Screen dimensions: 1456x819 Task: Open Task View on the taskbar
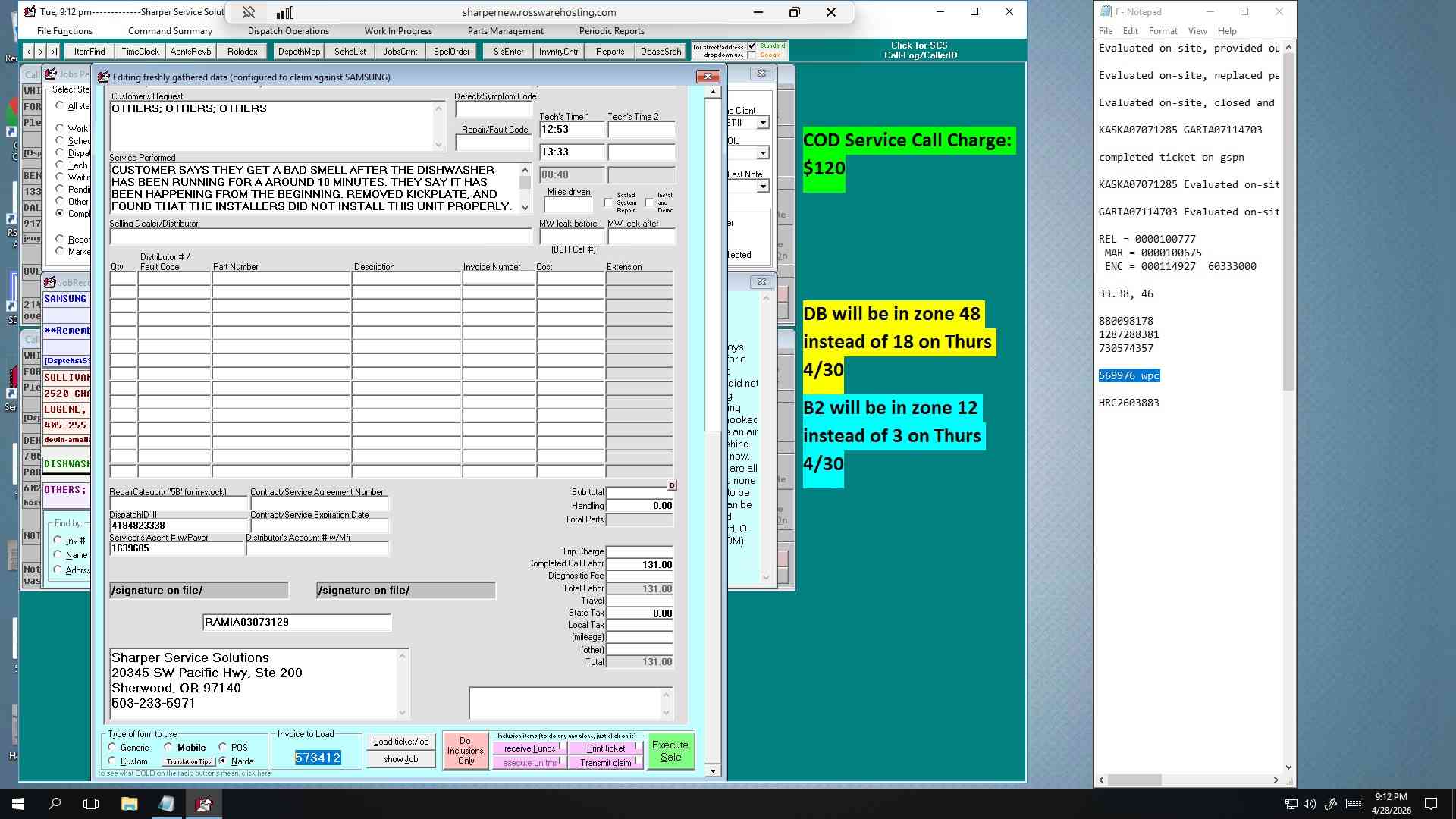point(91,804)
